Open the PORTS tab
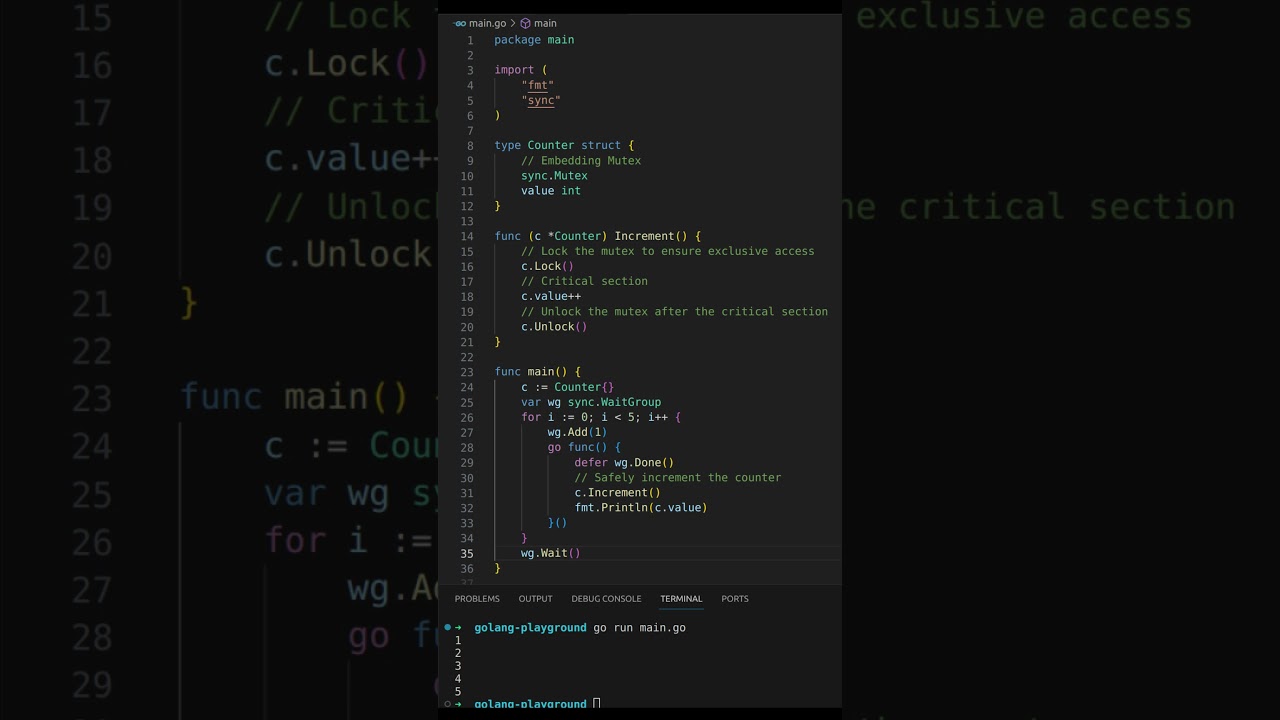The height and width of the screenshot is (720, 1280). pyautogui.click(x=735, y=599)
